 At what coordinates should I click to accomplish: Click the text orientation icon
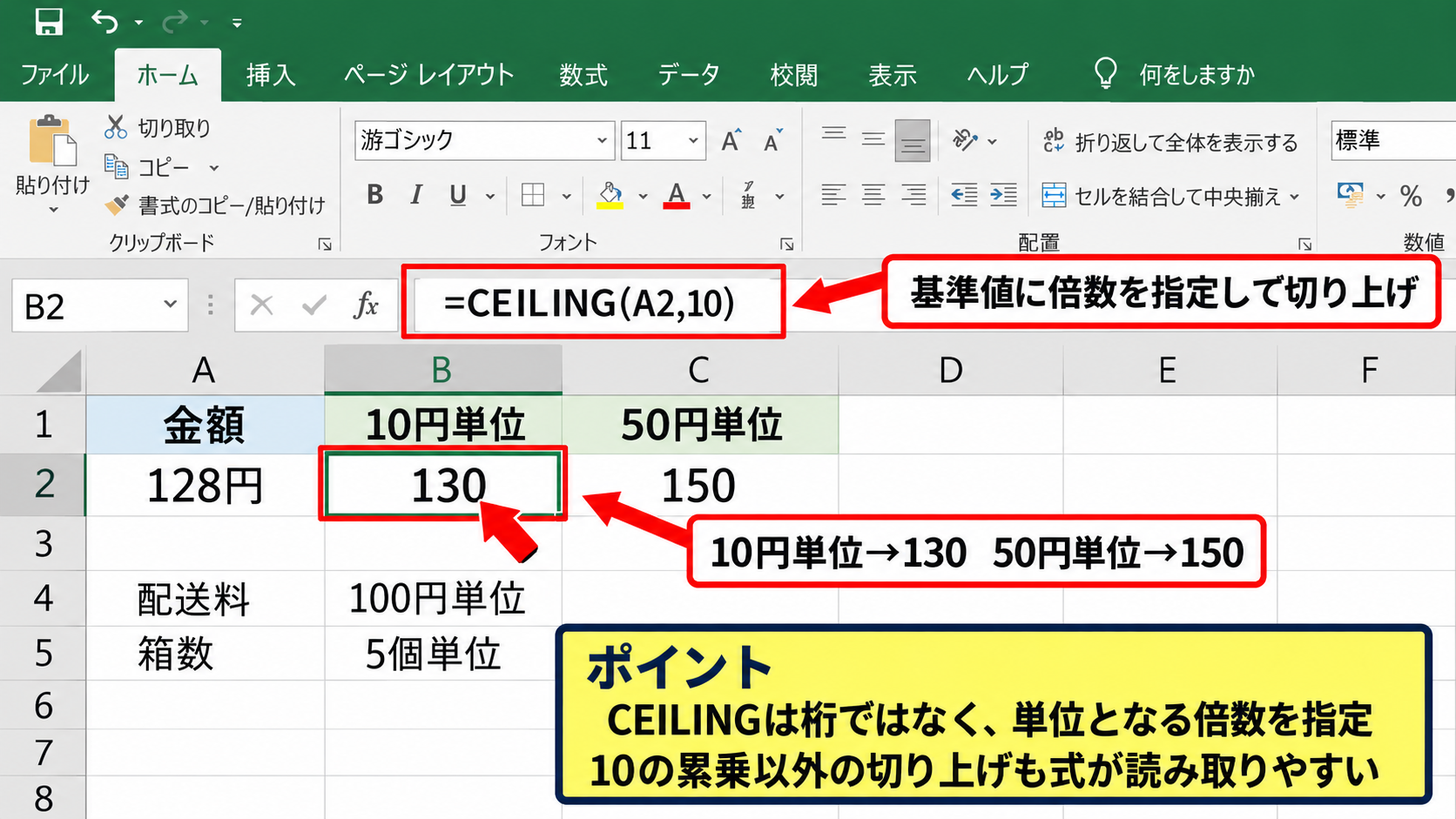click(x=965, y=139)
